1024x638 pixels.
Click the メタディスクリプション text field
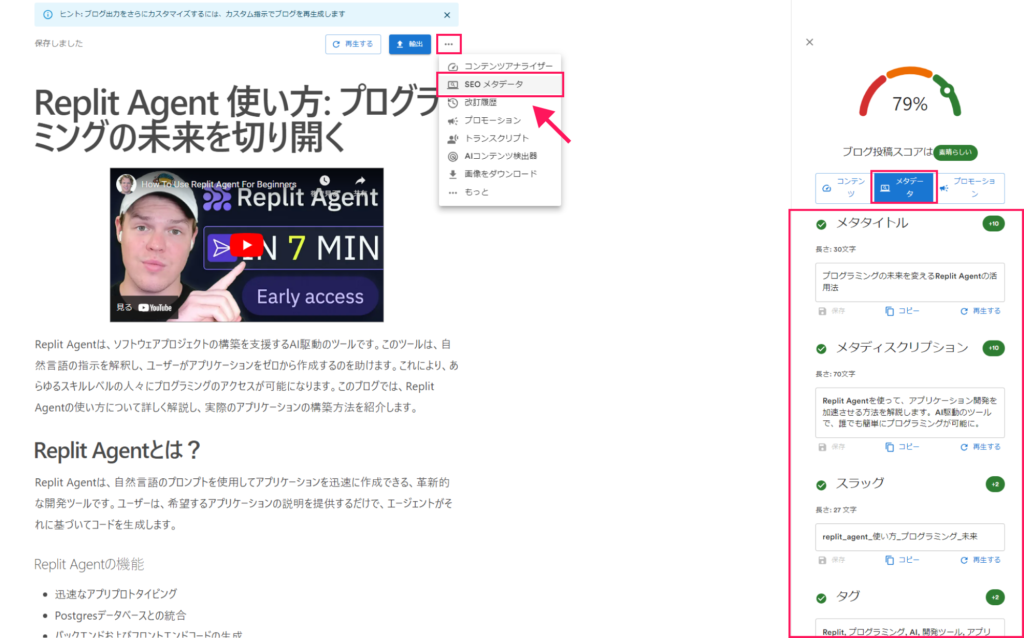pyautogui.click(x=910, y=413)
